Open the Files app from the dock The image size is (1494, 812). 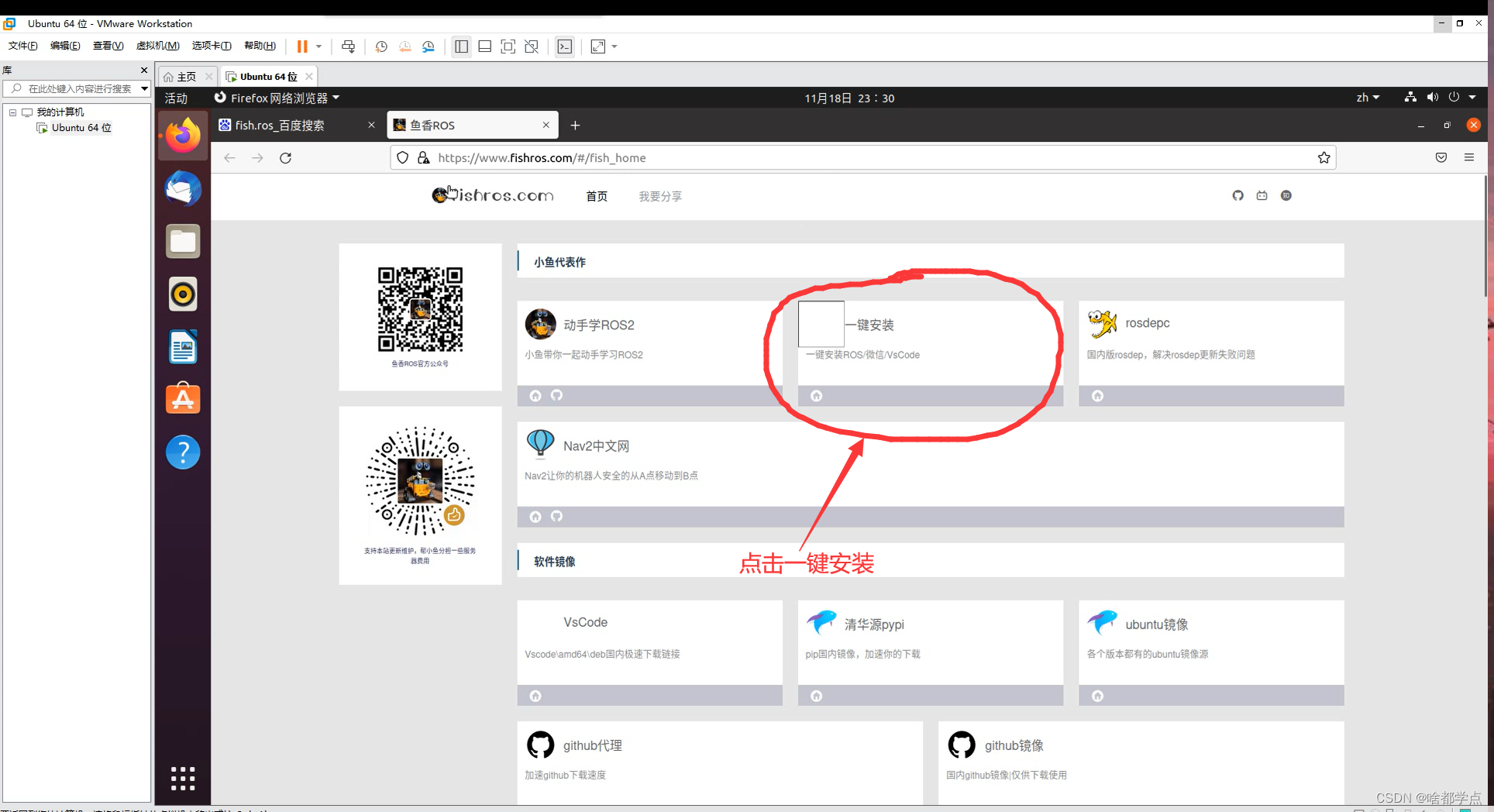tap(183, 241)
